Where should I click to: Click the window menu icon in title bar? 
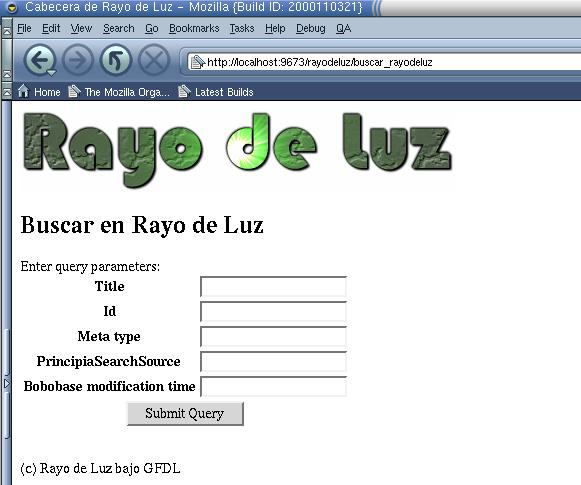[12, 7]
